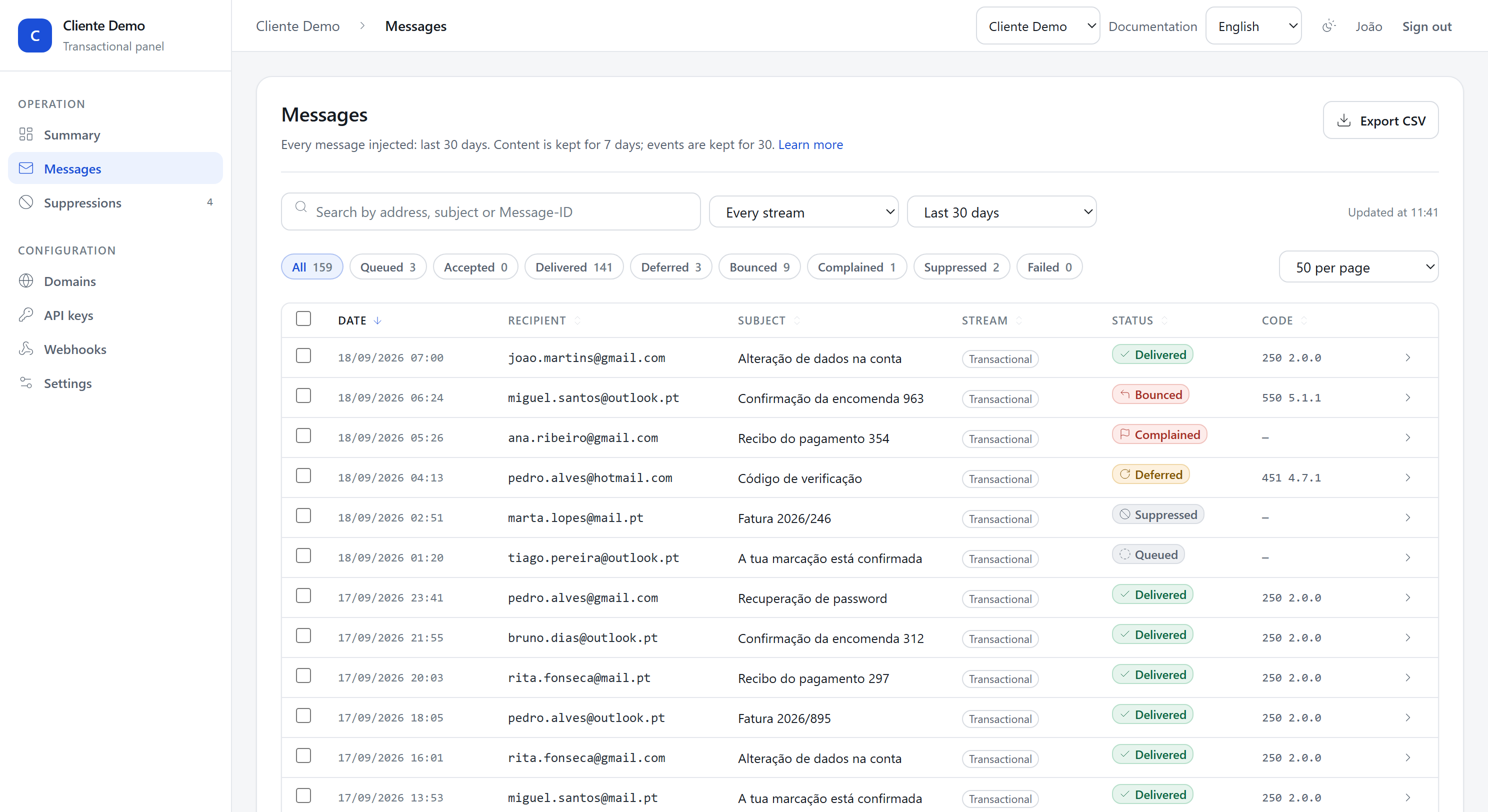Viewport: 1488px width, 812px height.
Task: Click the API keys key icon
Action: (x=26, y=315)
